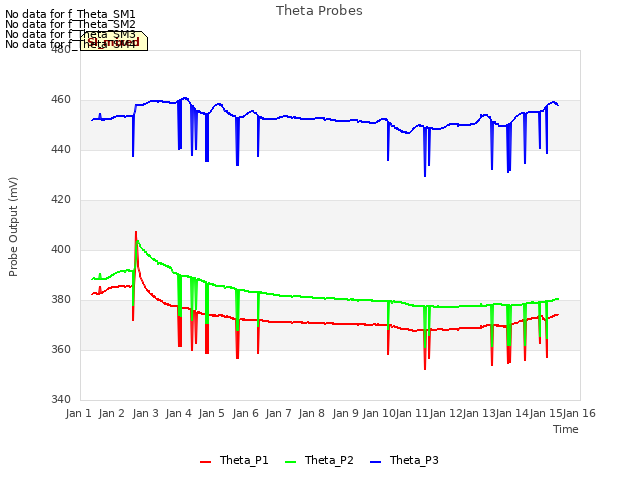Click the Jan 2 x-axis tick label
640x480 pixels.
click(x=112, y=413)
